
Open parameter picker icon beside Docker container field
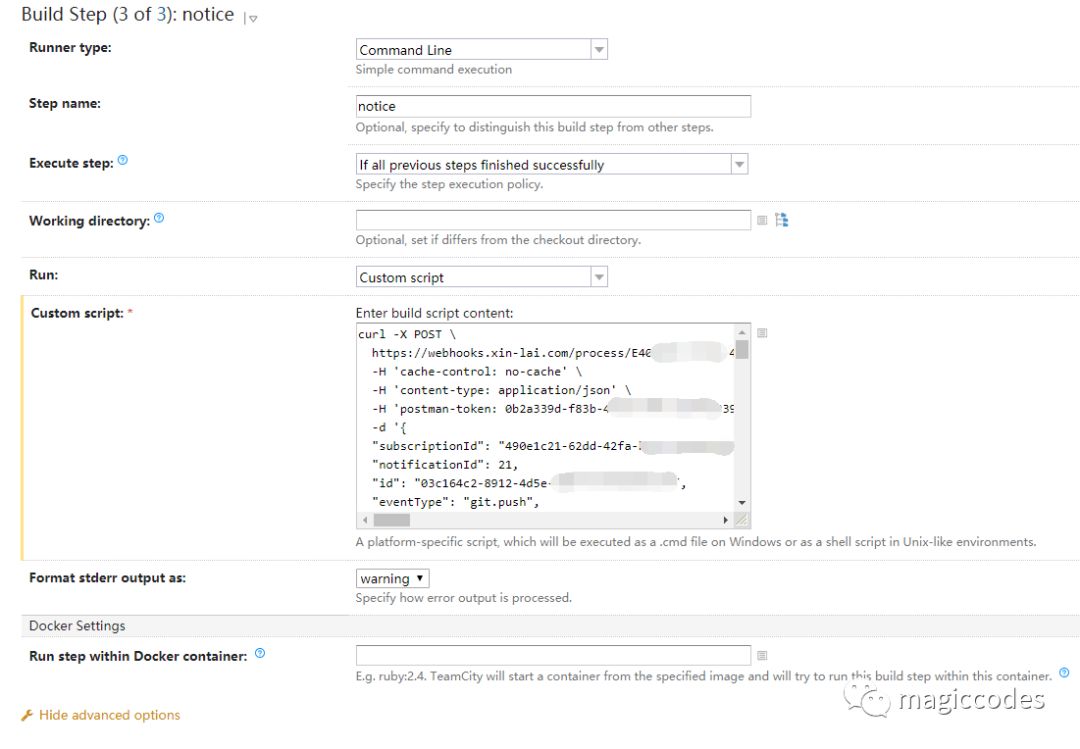pyautogui.click(x=762, y=655)
